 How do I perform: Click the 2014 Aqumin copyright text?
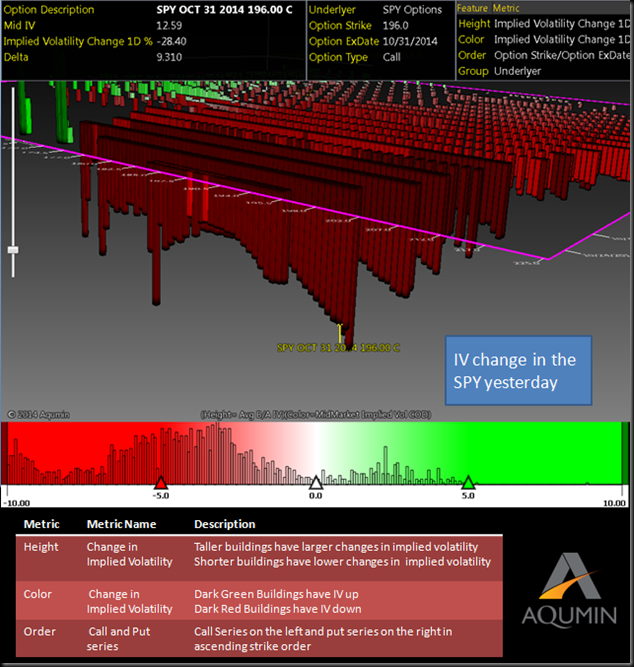point(39,414)
